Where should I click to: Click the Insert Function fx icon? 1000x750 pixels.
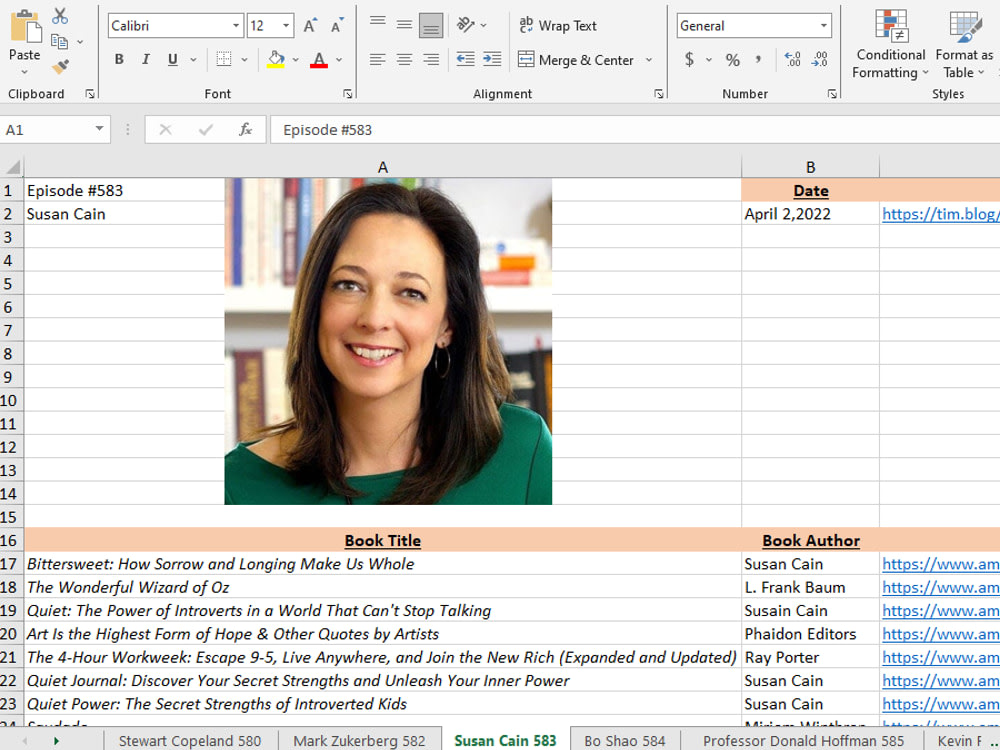point(246,130)
